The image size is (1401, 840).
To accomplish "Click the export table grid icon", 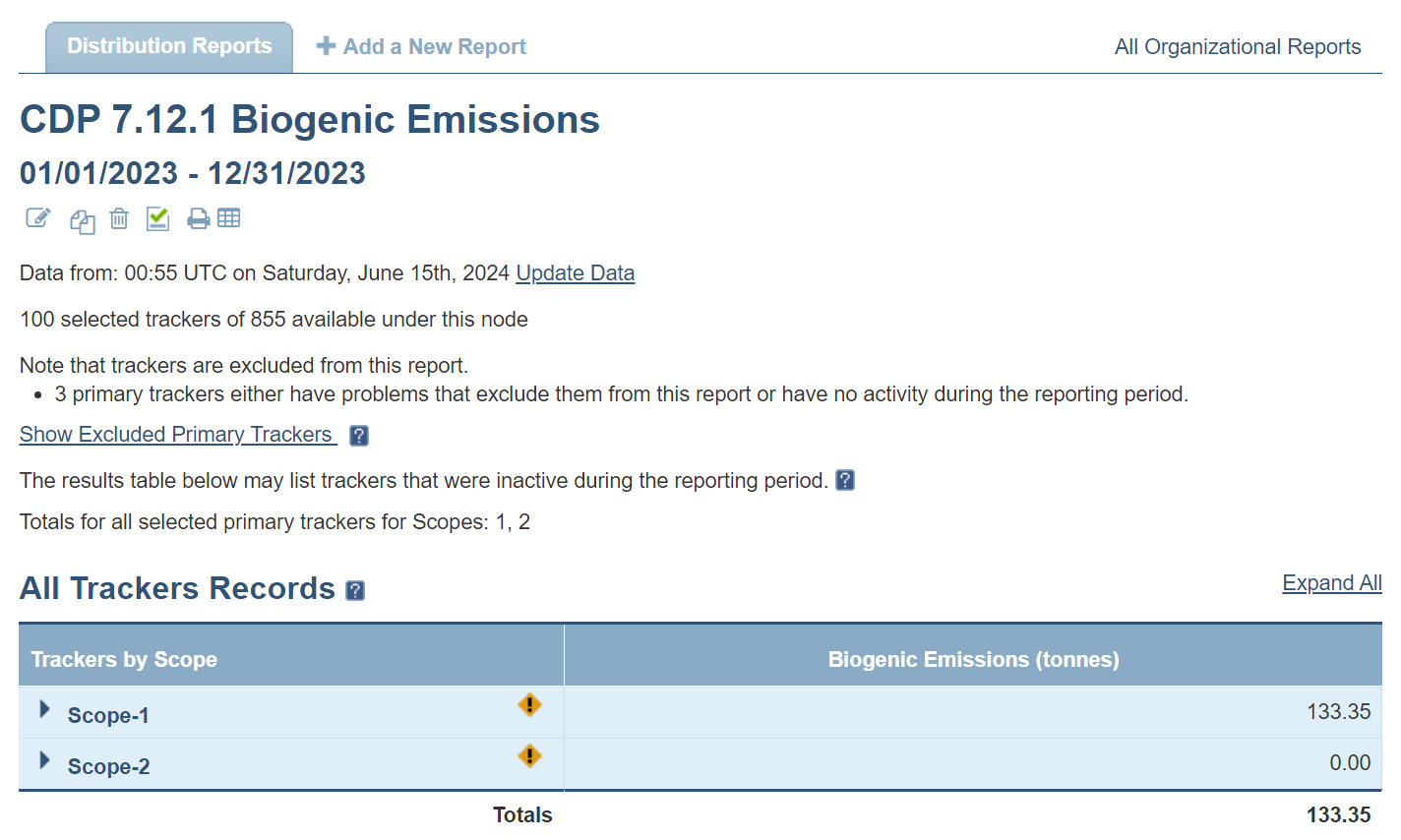I will (229, 217).
